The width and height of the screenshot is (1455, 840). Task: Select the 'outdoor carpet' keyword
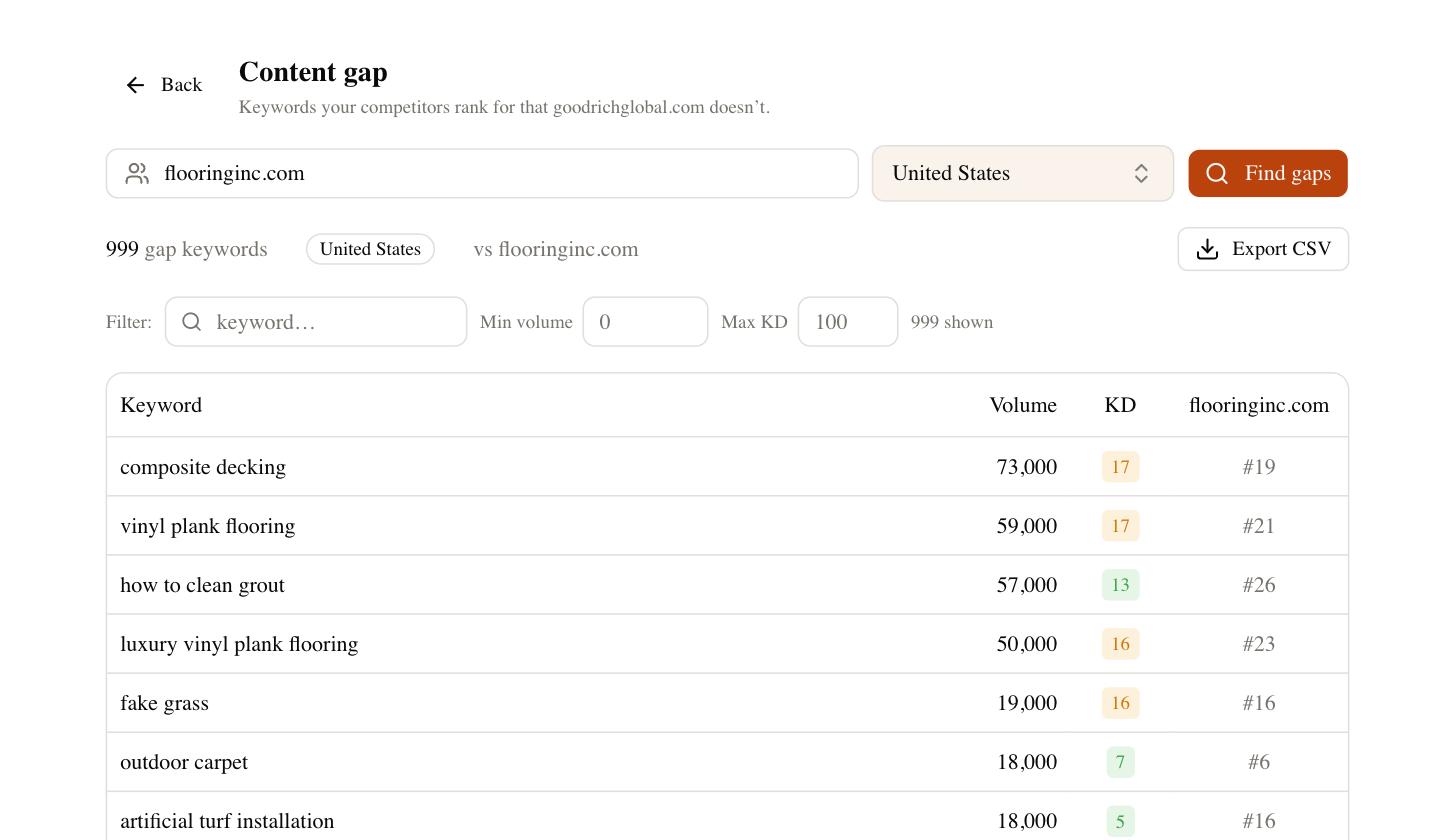[184, 762]
